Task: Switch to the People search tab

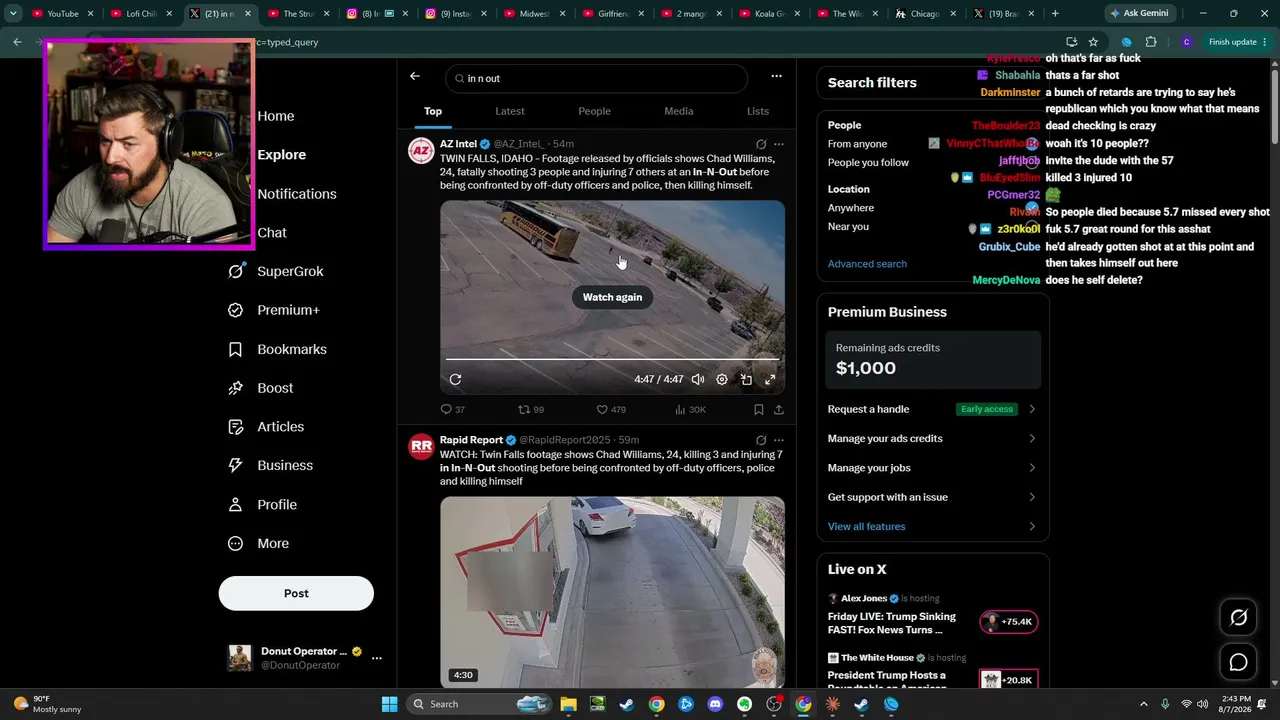Action: [594, 111]
